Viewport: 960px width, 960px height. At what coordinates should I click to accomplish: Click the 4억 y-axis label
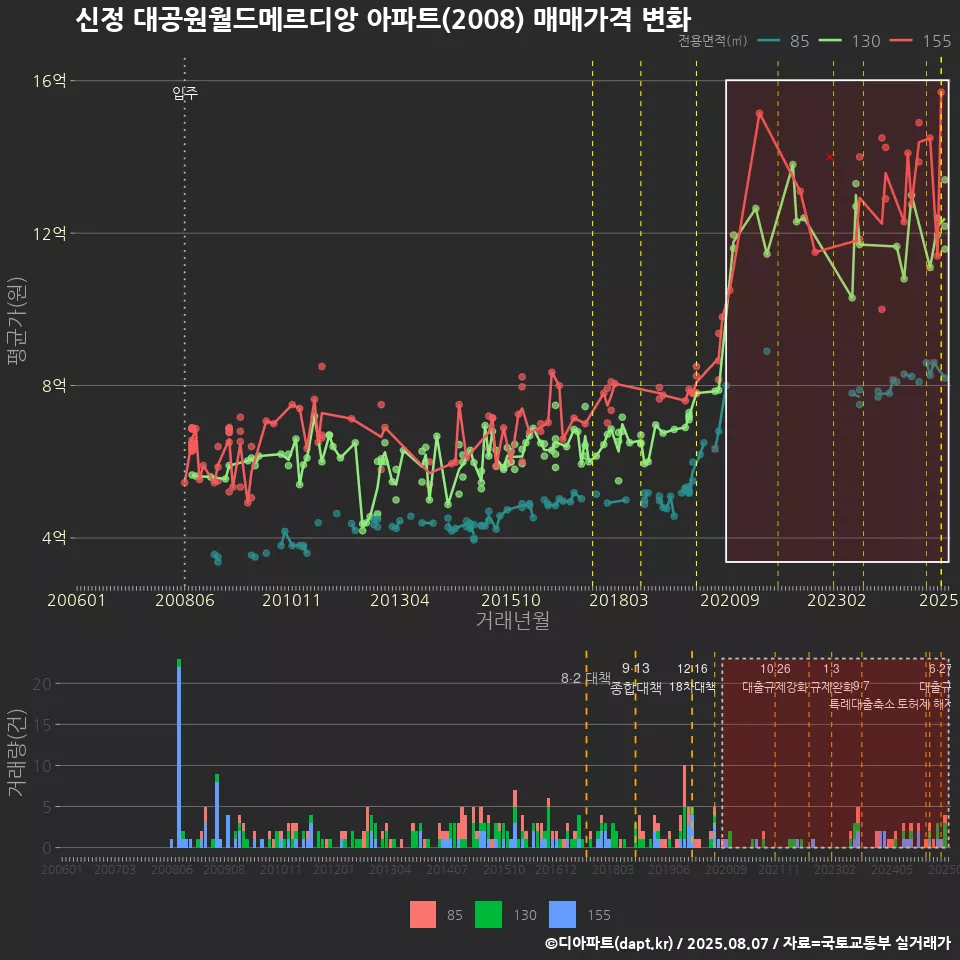(x=54, y=538)
